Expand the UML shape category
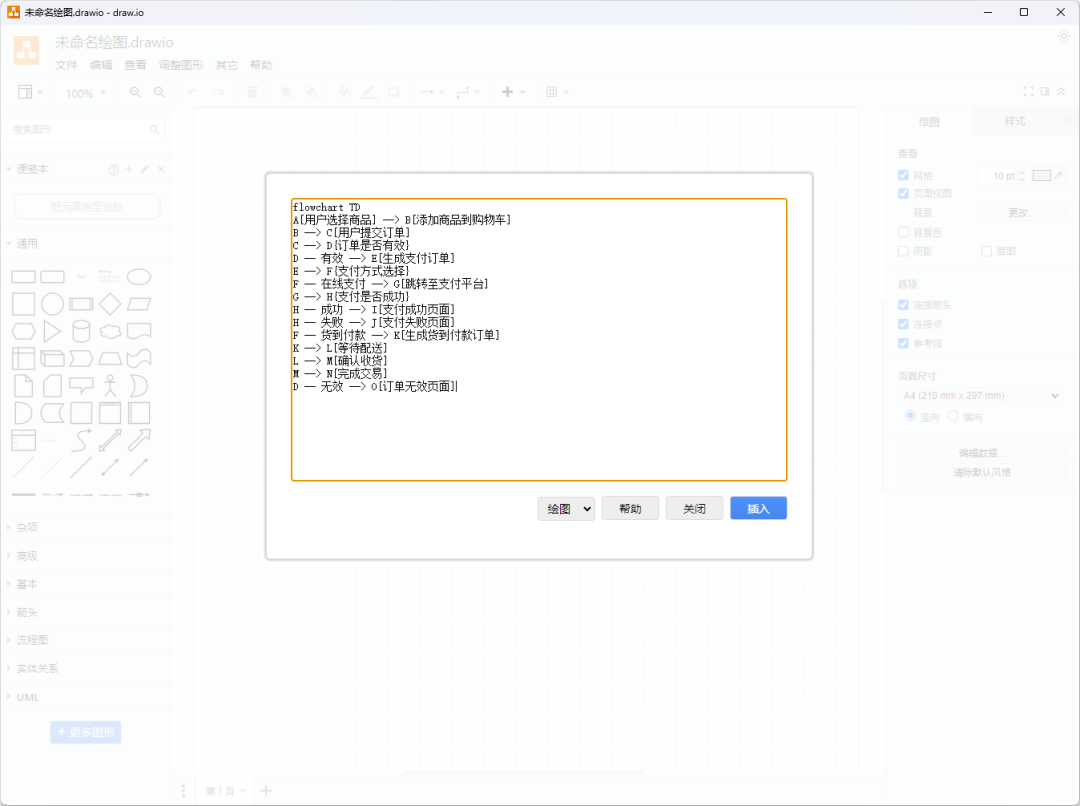The image size is (1080, 806). tap(28, 697)
